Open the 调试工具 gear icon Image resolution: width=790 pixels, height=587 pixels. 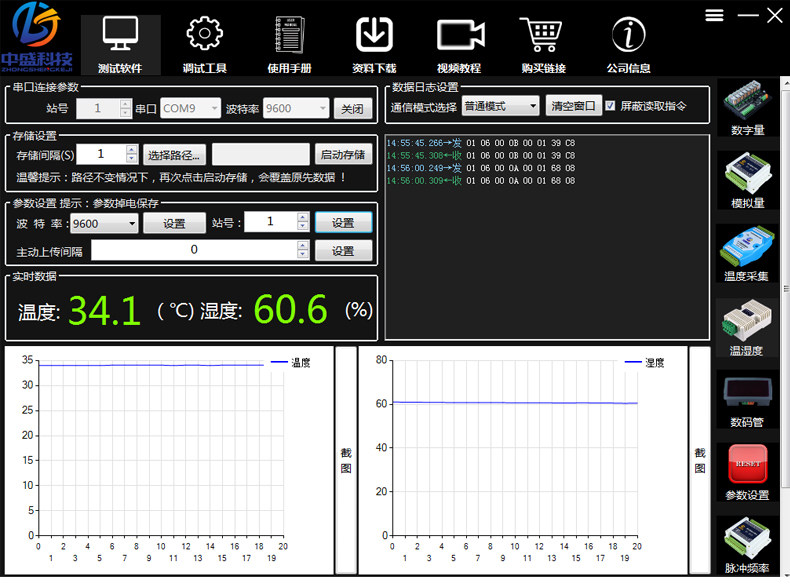204,34
